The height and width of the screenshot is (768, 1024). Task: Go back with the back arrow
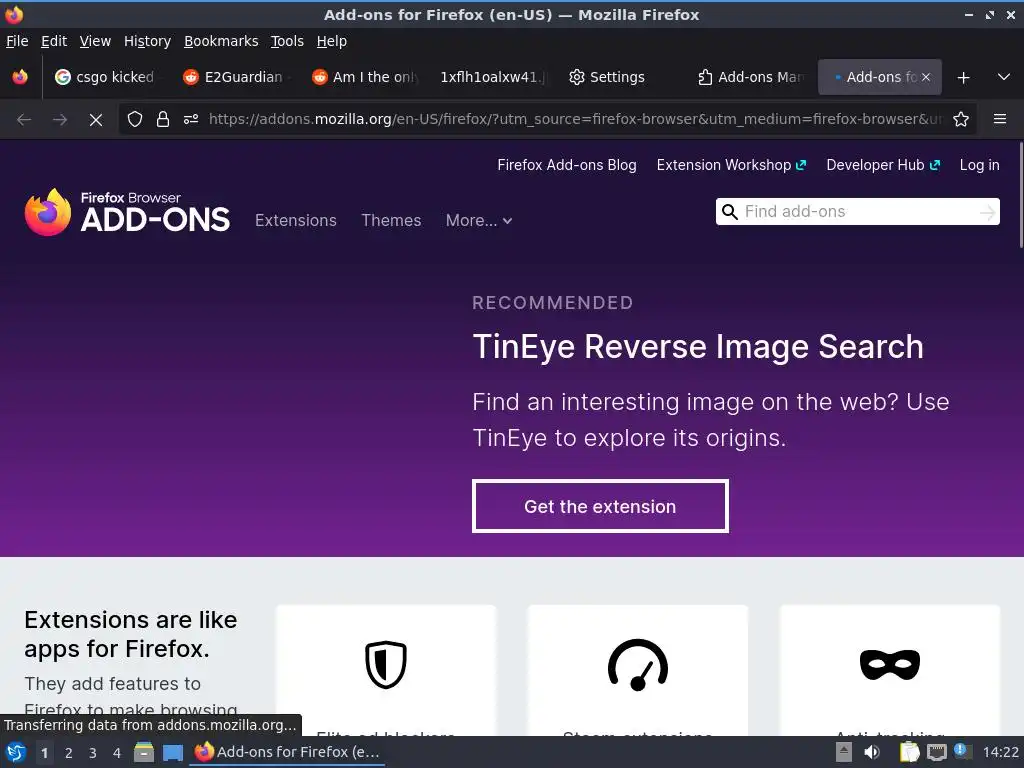pos(24,120)
